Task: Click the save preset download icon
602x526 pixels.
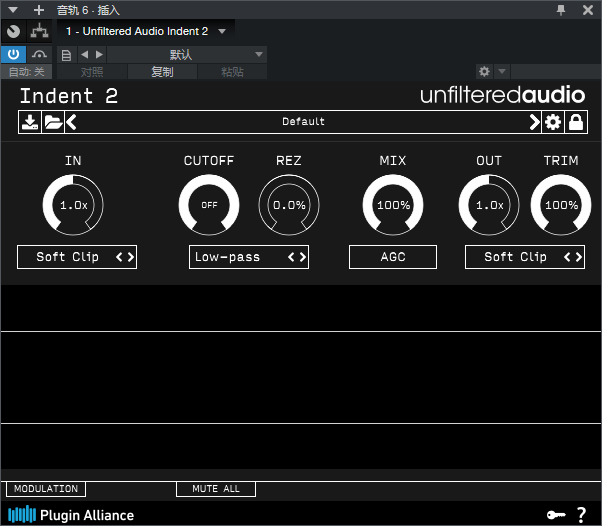Action: (x=30, y=122)
